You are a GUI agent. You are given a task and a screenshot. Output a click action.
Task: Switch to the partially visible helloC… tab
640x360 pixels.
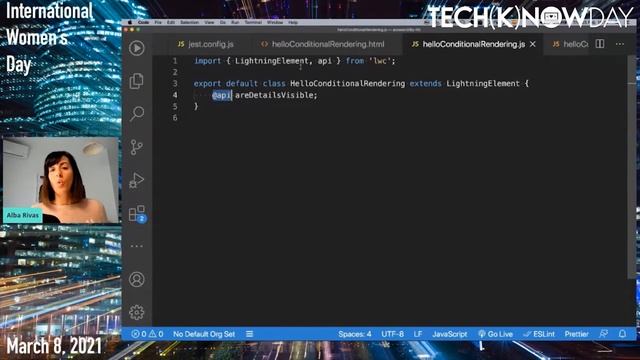pyautogui.click(x=570, y=44)
